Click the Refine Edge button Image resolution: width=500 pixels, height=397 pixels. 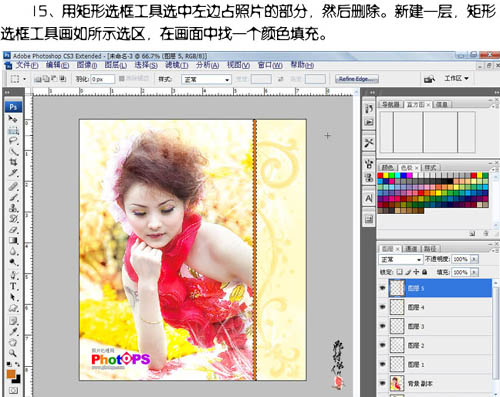(357, 79)
